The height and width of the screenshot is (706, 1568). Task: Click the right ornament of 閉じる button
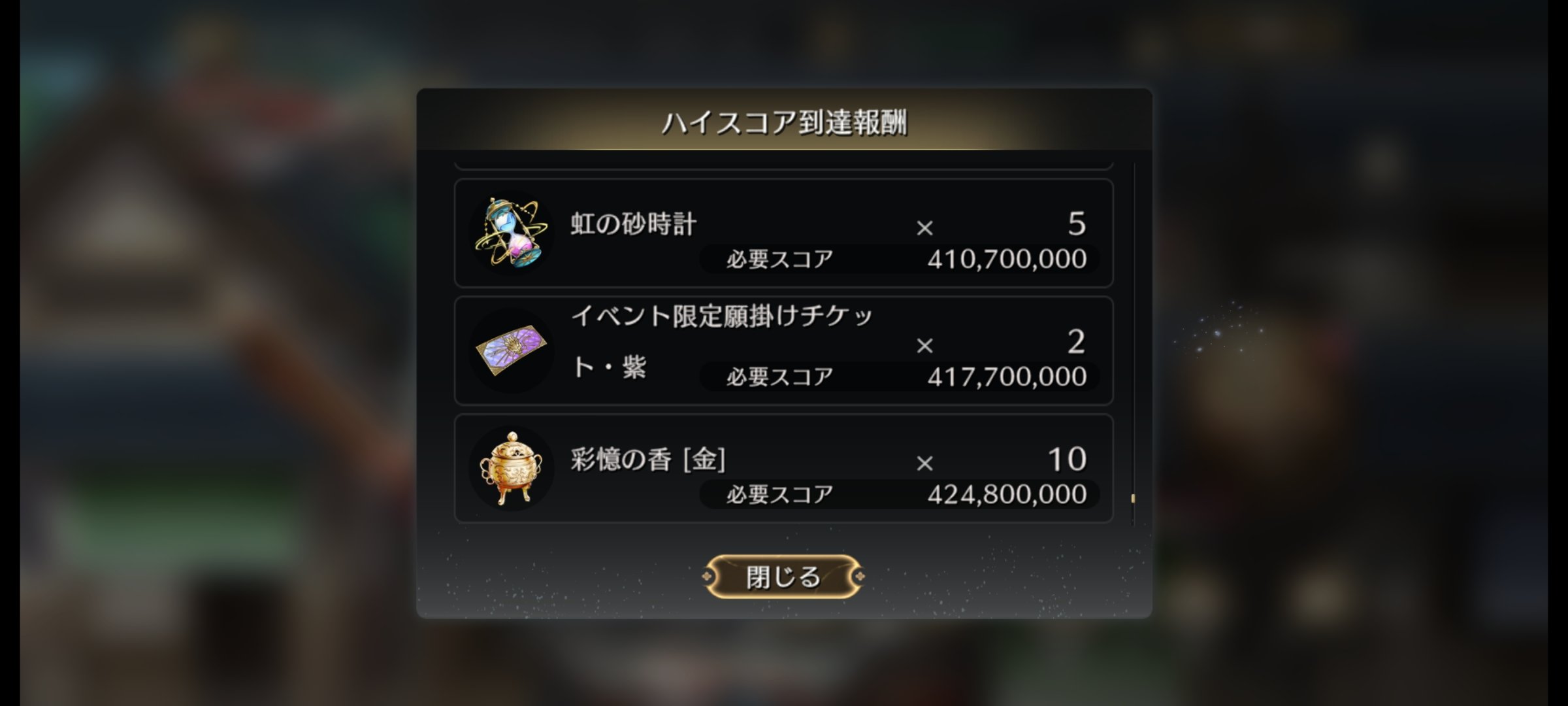(859, 577)
